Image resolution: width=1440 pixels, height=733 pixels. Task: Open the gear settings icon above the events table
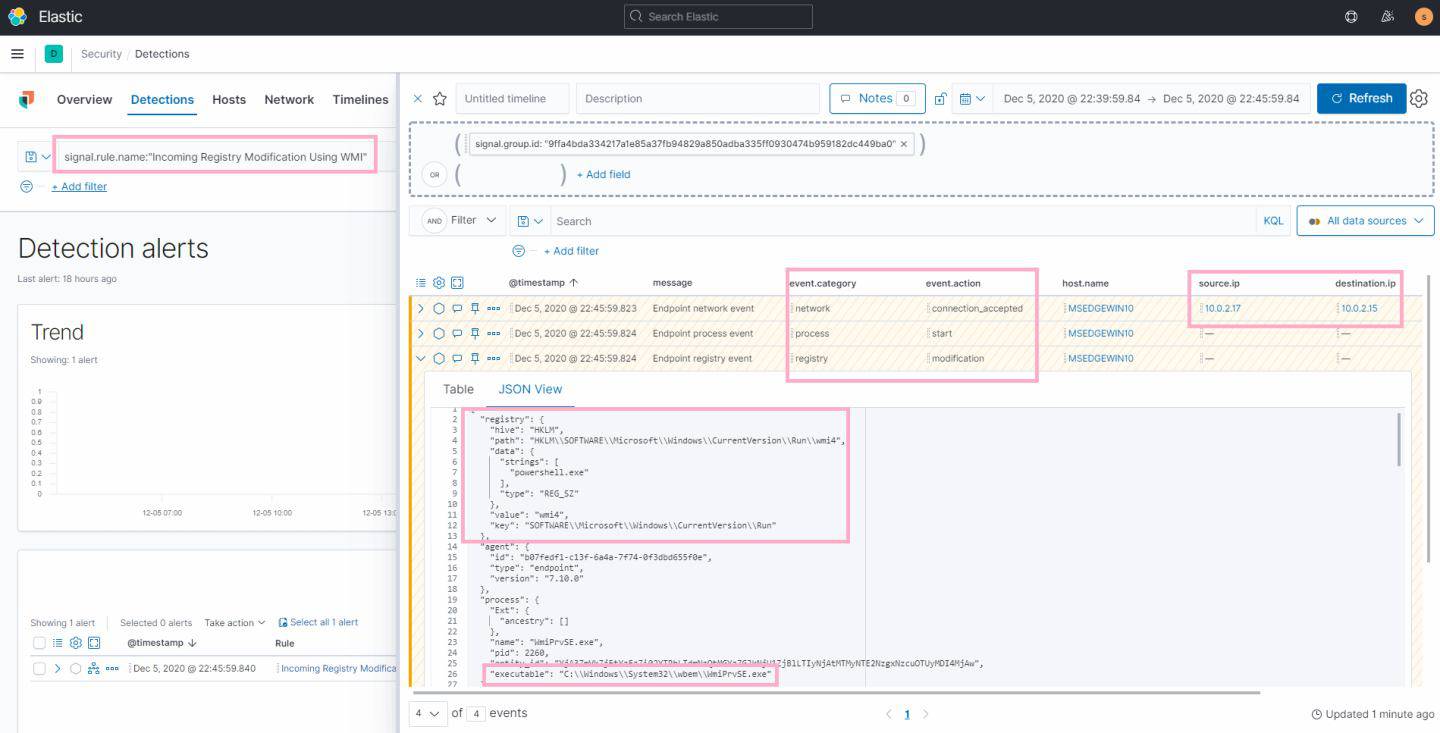[x=437, y=282]
